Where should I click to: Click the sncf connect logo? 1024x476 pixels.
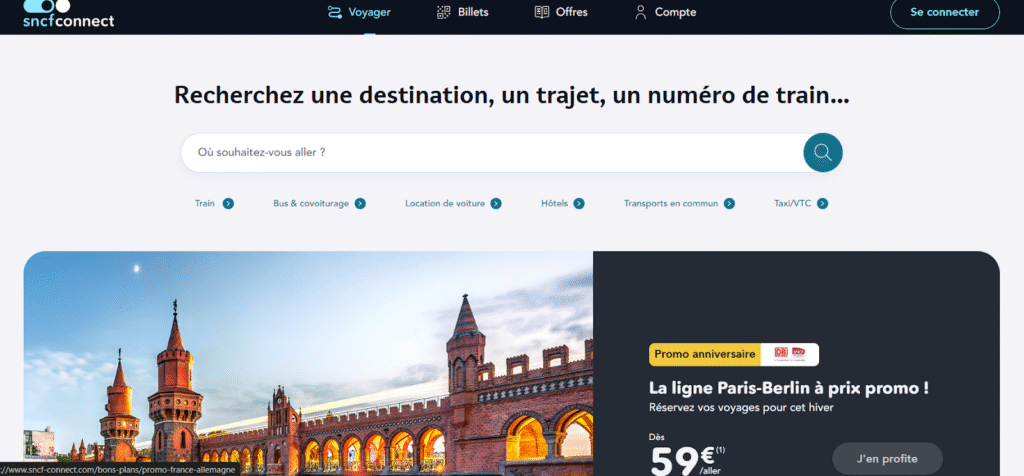click(68, 14)
